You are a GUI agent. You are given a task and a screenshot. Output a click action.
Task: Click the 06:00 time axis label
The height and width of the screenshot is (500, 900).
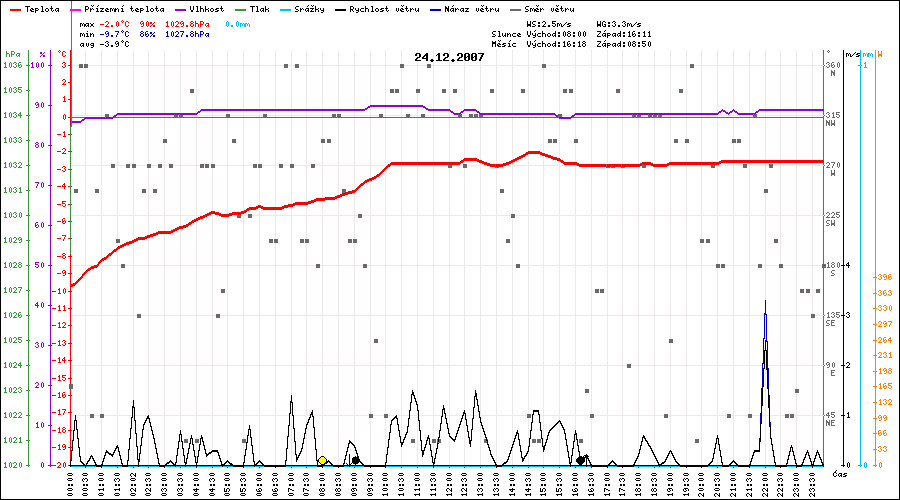point(259,483)
